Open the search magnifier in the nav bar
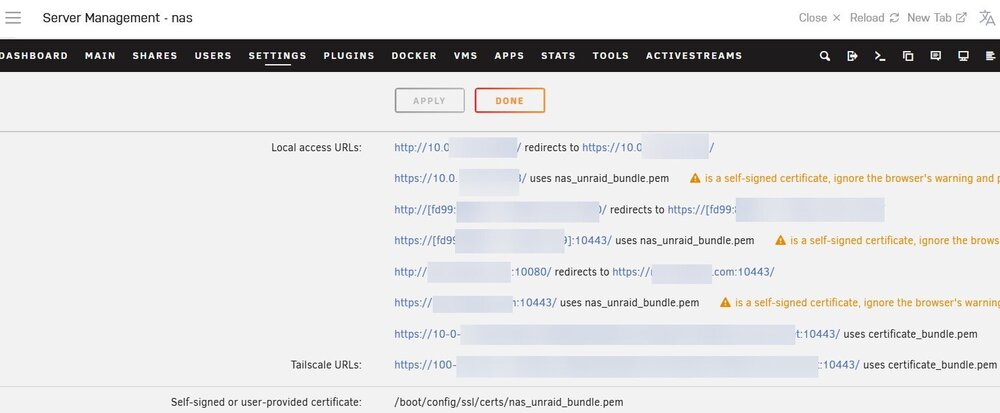1000x413 pixels. pos(825,56)
